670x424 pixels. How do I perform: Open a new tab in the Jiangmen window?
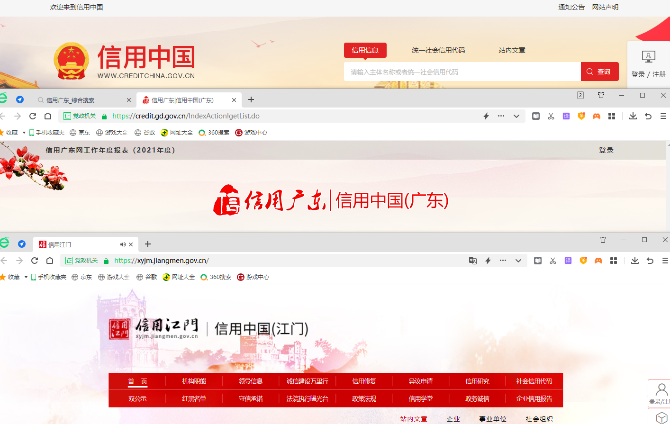(147, 244)
